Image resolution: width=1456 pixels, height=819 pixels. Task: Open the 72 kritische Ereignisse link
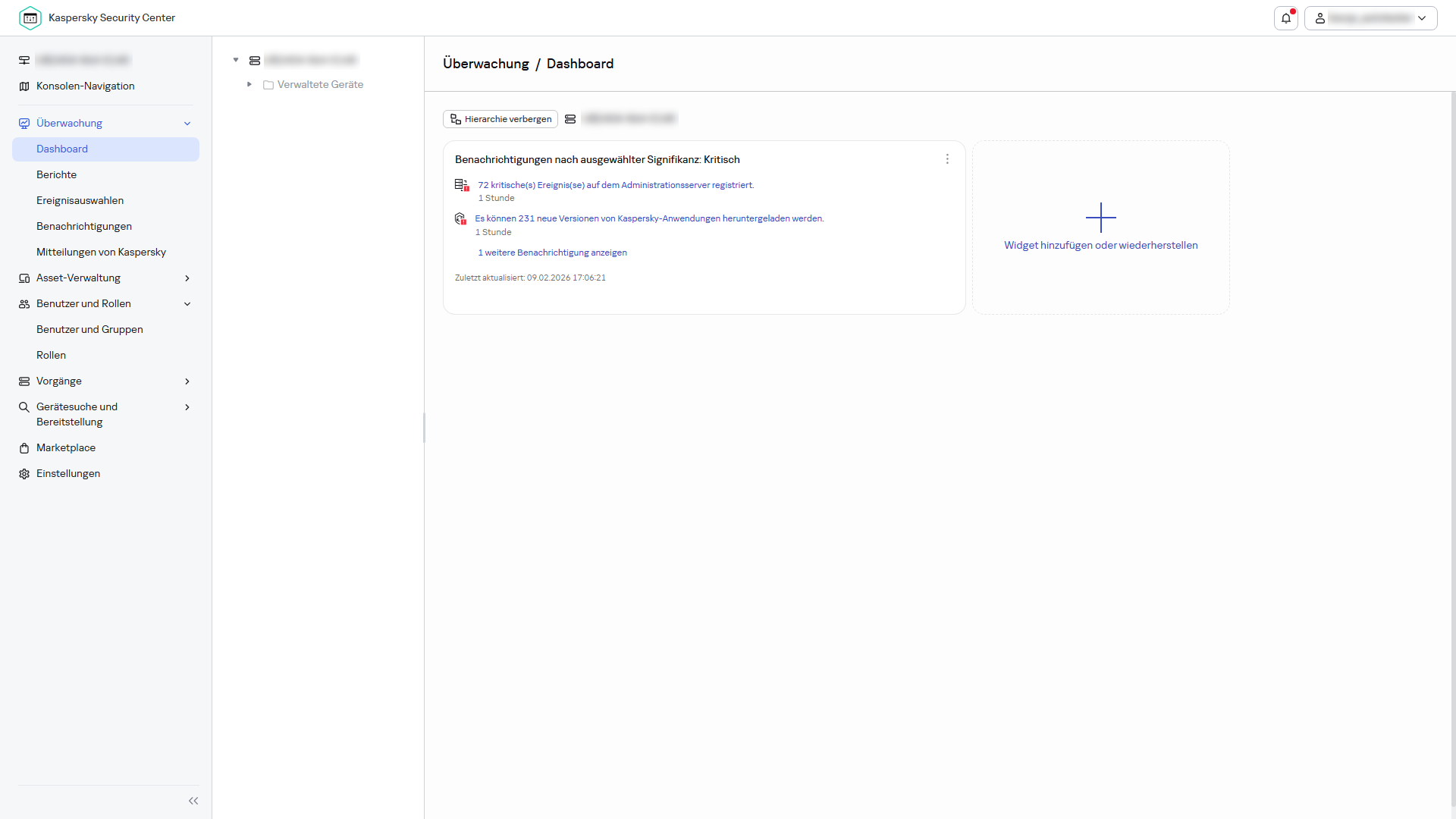(615, 185)
